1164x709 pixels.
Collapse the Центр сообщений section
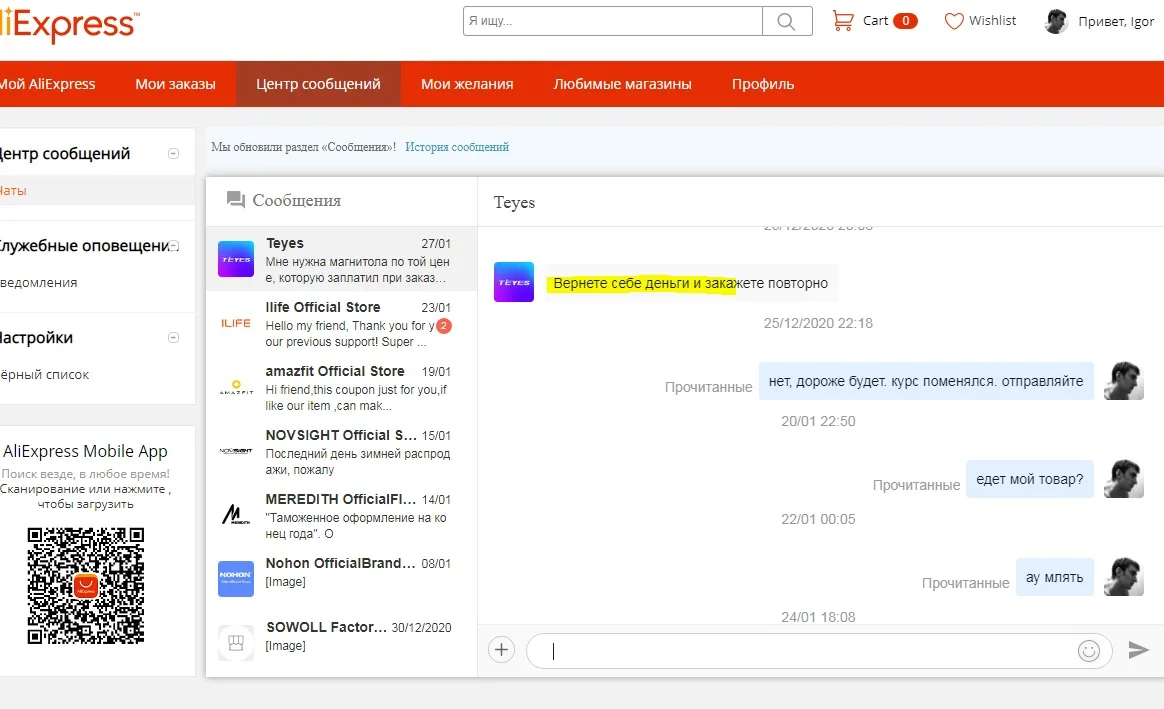pos(173,154)
